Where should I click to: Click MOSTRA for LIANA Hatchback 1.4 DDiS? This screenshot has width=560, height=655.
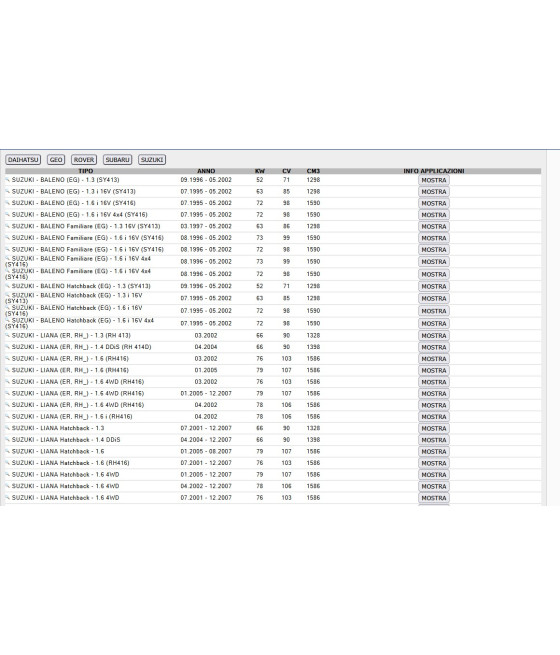coord(434,440)
